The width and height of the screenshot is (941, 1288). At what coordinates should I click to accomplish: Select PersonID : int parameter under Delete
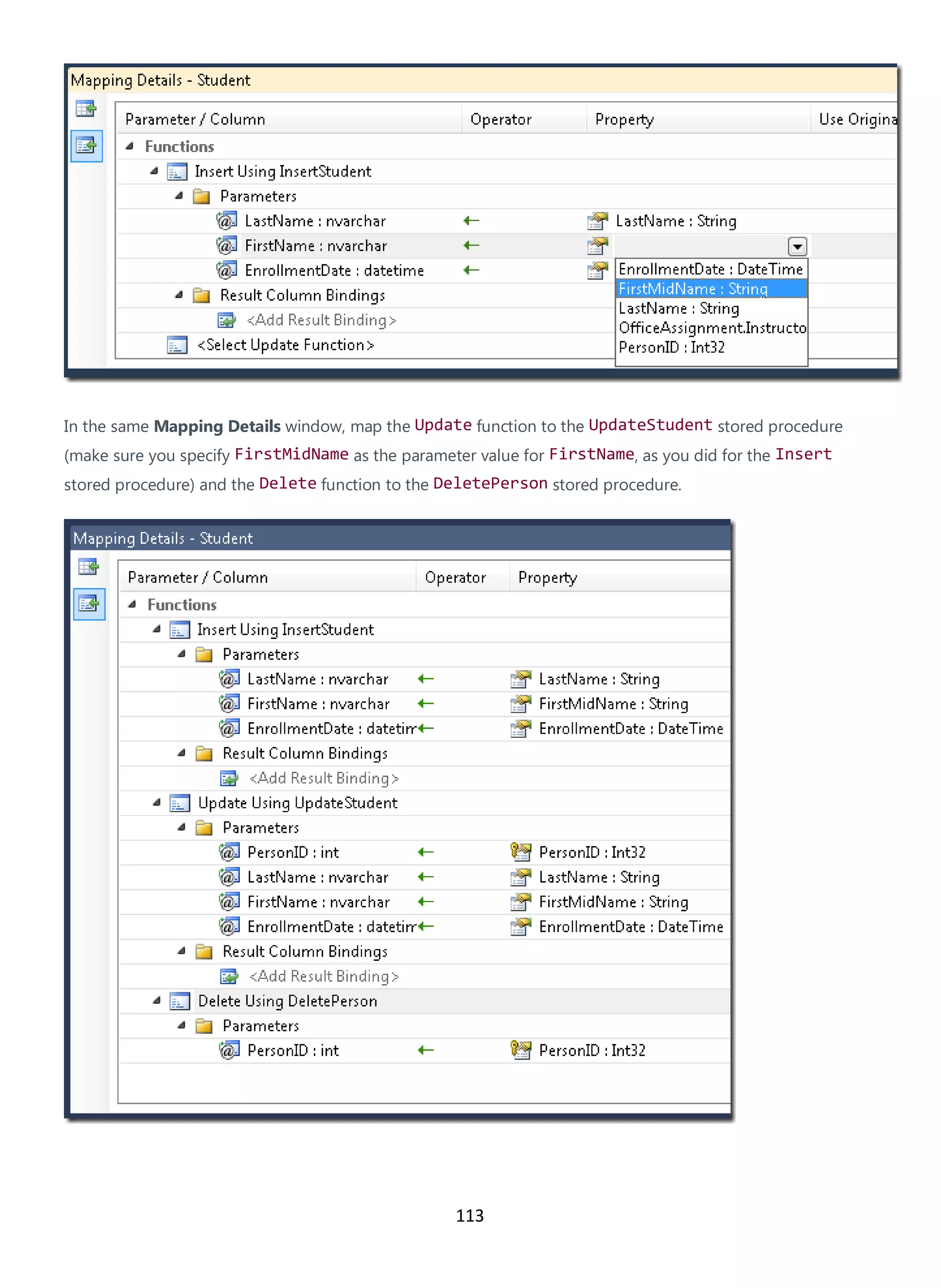pyautogui.click(x=293, y=1050)
